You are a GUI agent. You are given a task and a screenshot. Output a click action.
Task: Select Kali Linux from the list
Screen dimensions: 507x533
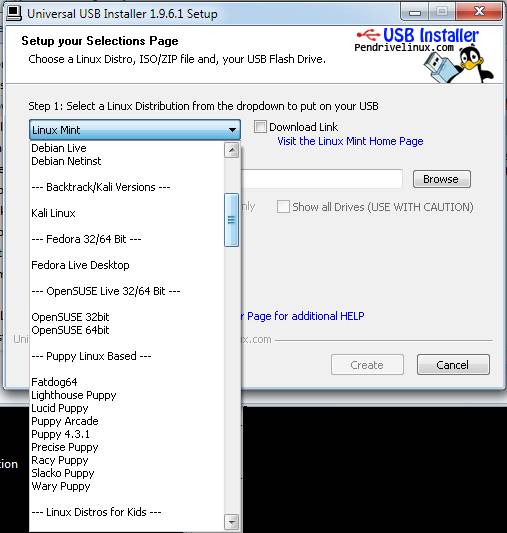click(x=53, y=213)
